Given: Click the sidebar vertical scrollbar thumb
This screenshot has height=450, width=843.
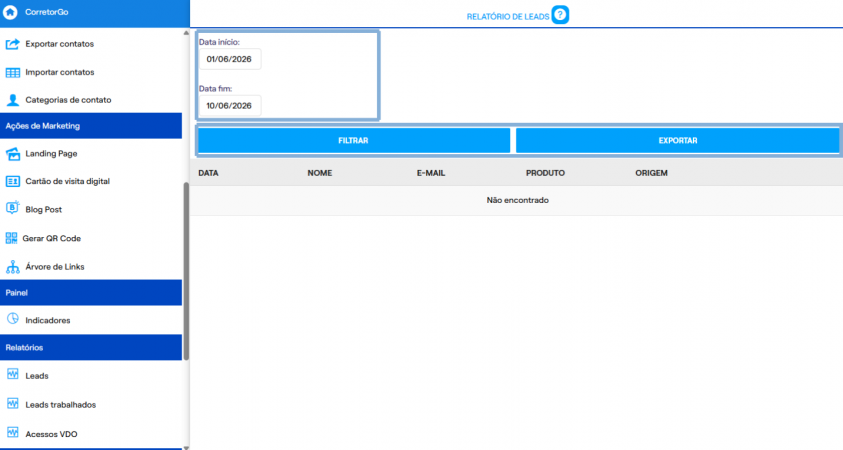Looking at the screenshot, I should pyautogui.click(x=186, y=271).
